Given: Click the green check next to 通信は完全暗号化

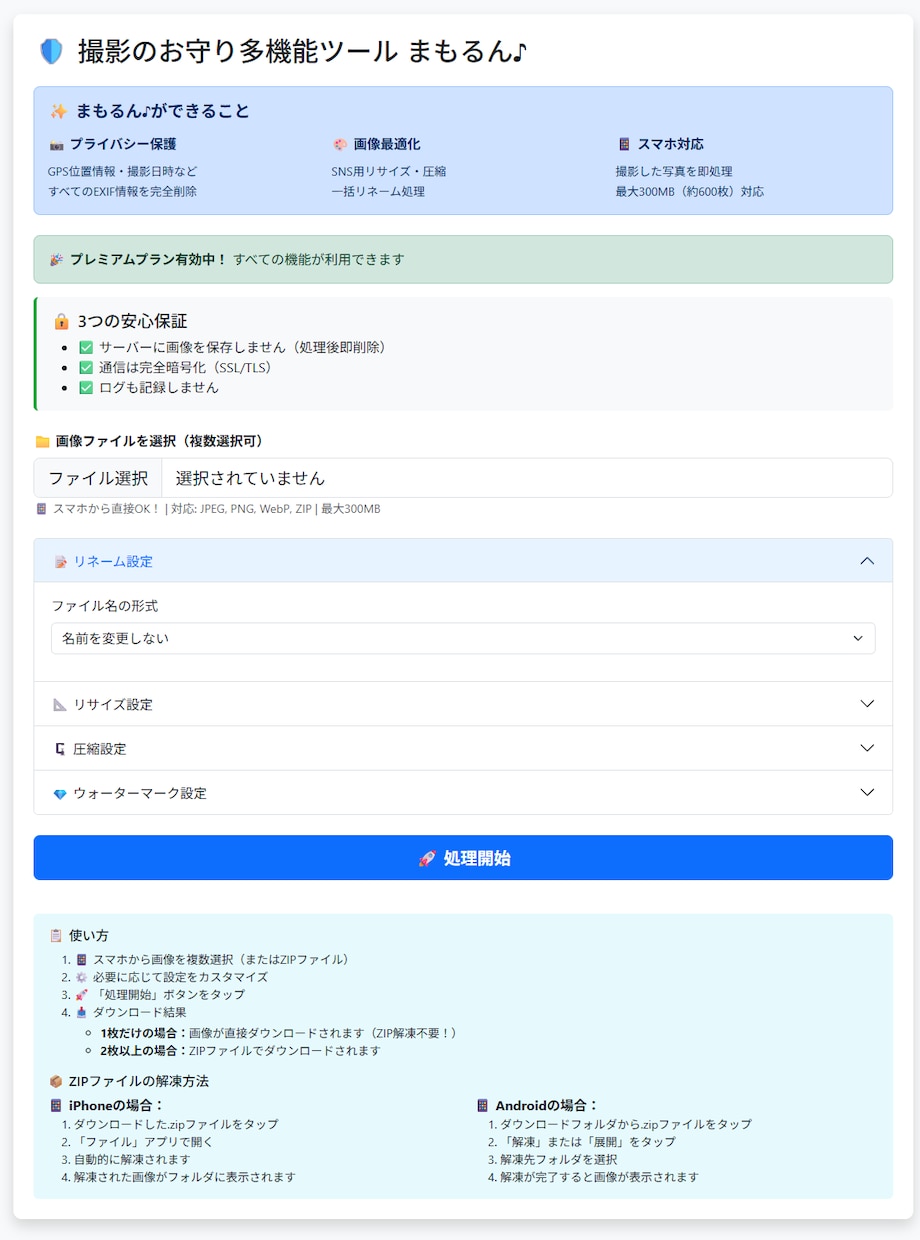Looking at the screenshot, I should pyautogui.click(x=86, y=367).
